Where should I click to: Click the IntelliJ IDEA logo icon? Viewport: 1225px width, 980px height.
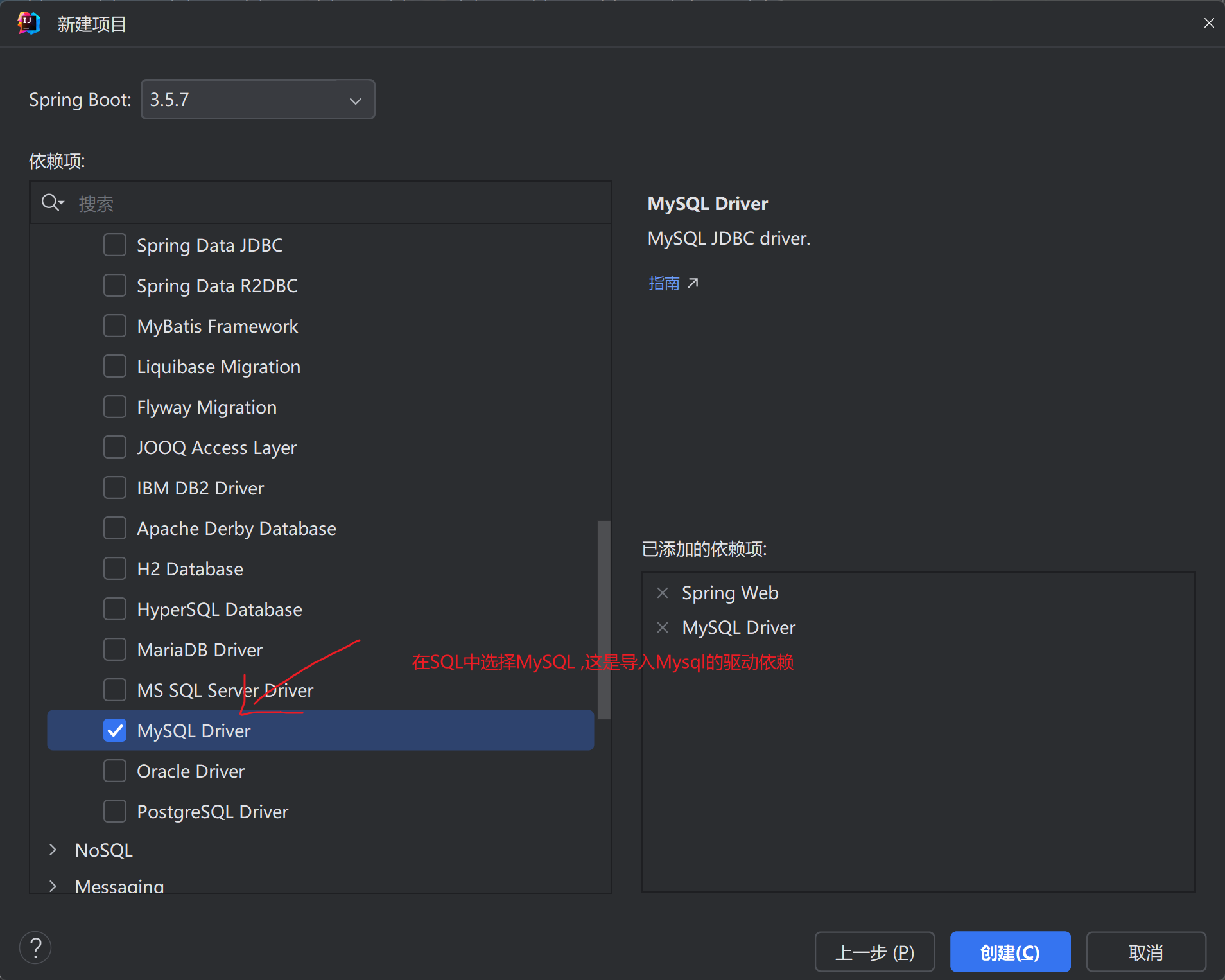coord(29,24)
